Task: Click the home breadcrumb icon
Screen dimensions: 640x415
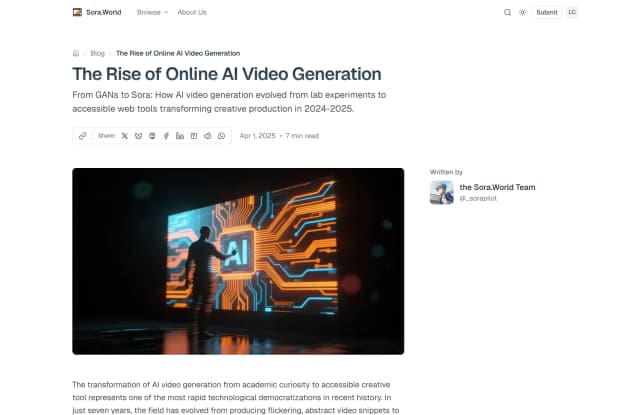Action: pyautogui.click(x=76, y=53)
